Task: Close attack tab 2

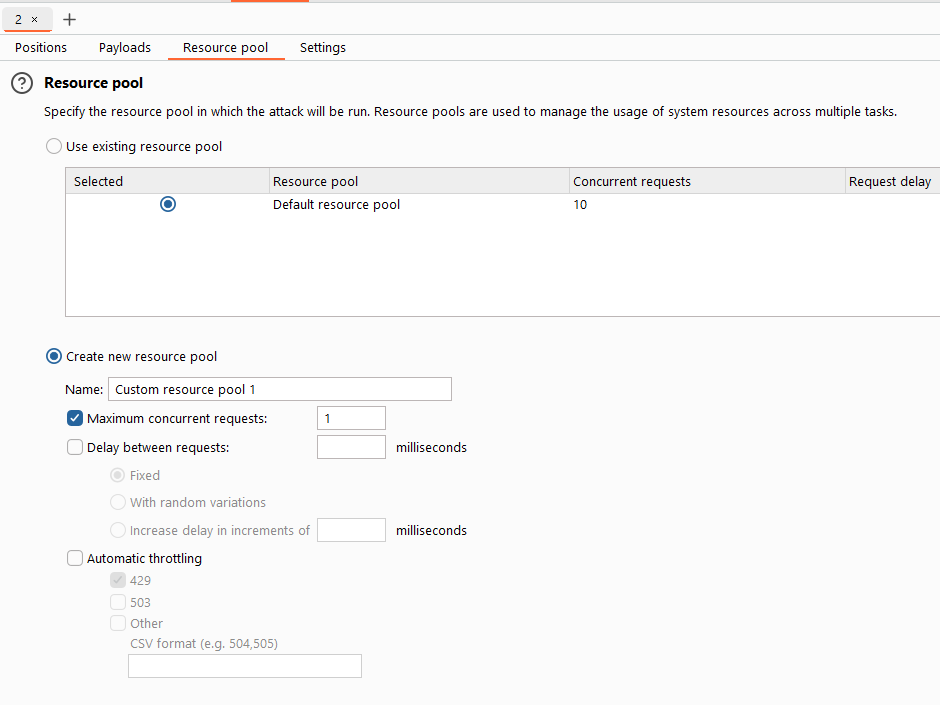Action: coord(35,20)
